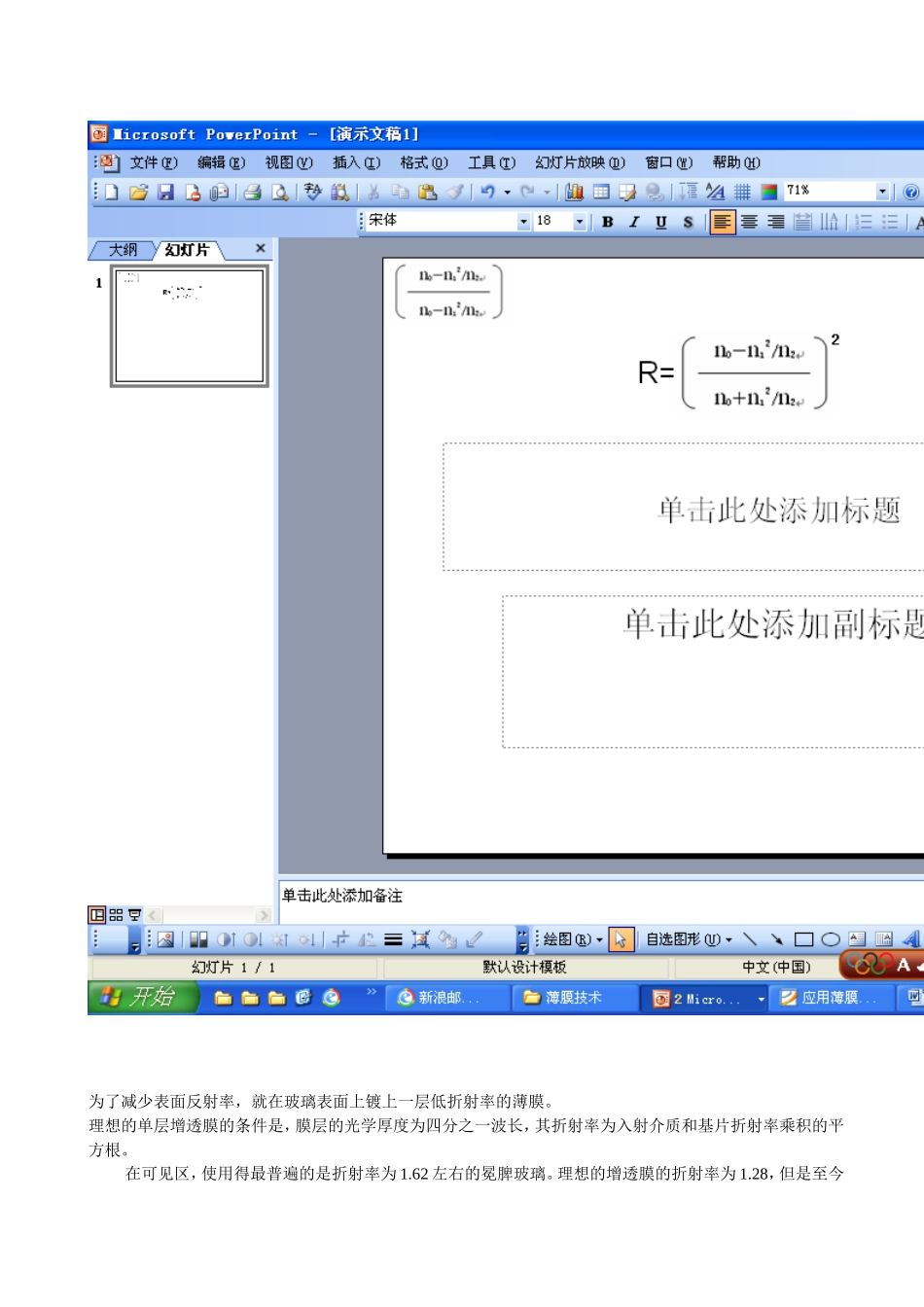Set center text alignment

tap(749, 222)
